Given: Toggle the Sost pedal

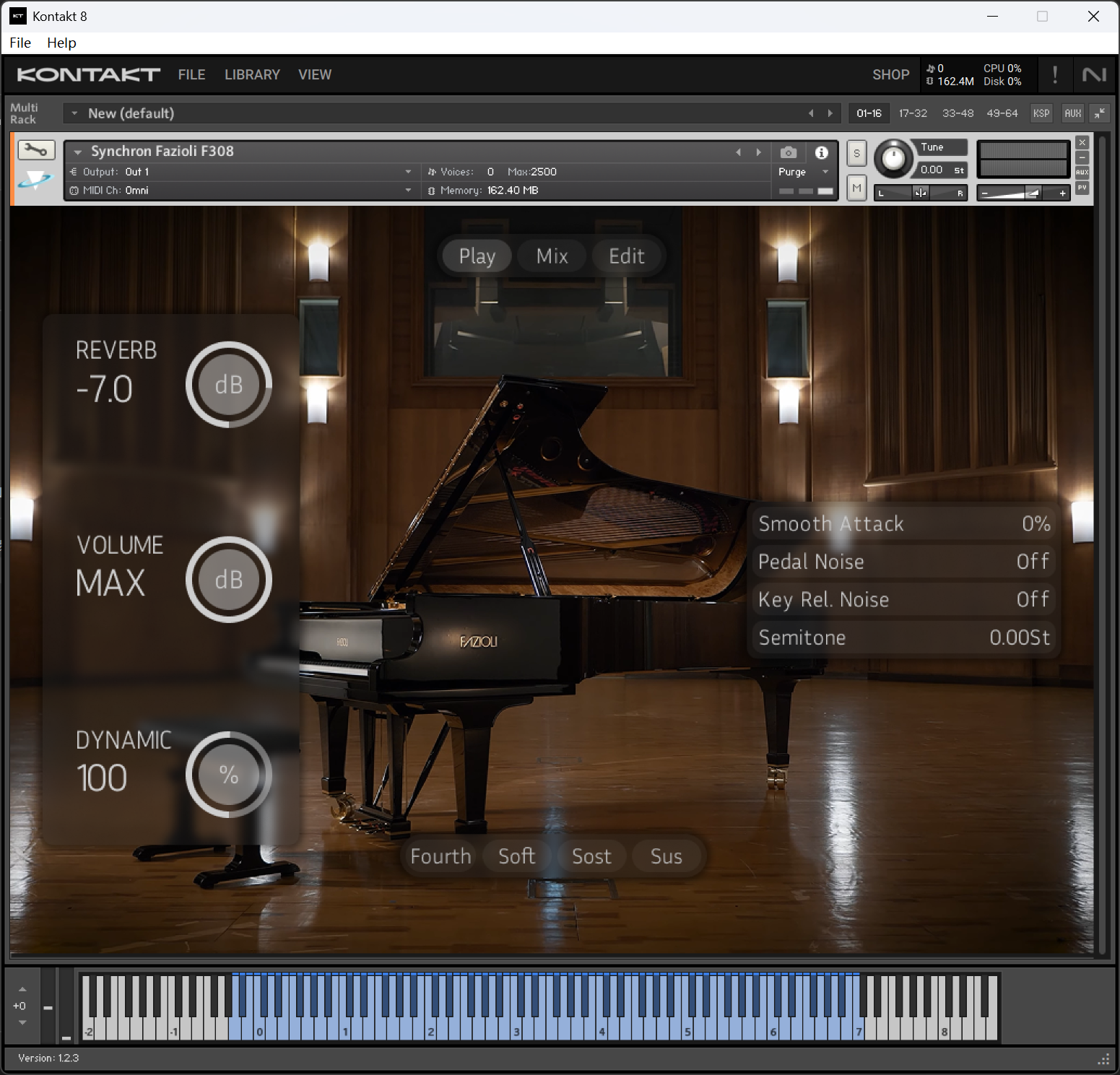Looking at the screenshot, I should pos(591,856).
